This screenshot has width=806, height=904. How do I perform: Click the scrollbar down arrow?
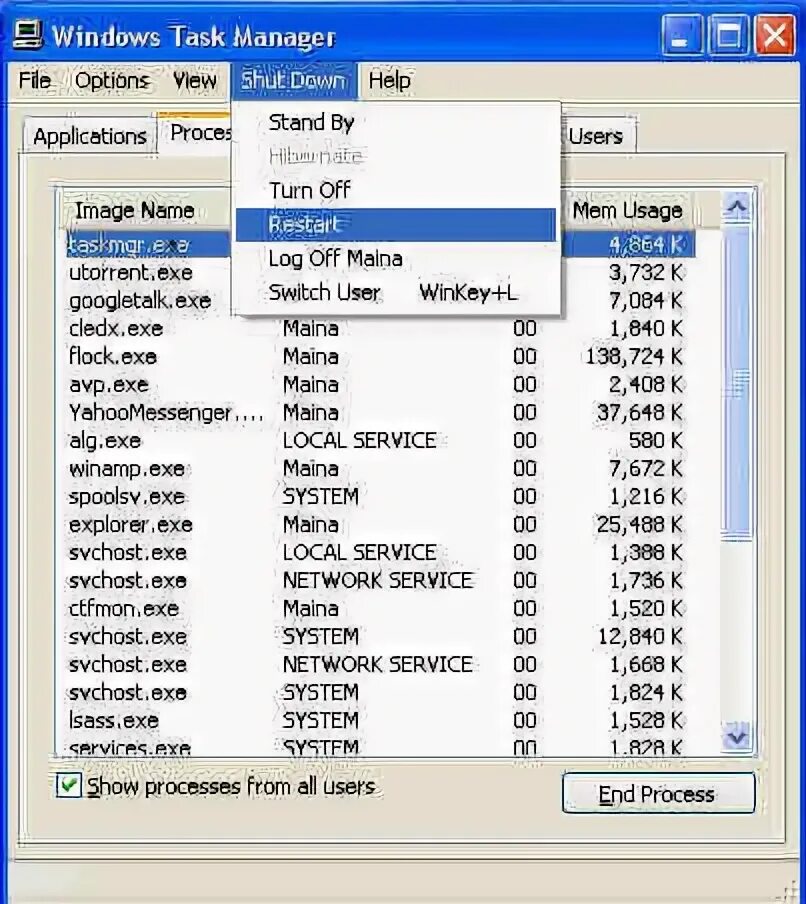(737, 736)
